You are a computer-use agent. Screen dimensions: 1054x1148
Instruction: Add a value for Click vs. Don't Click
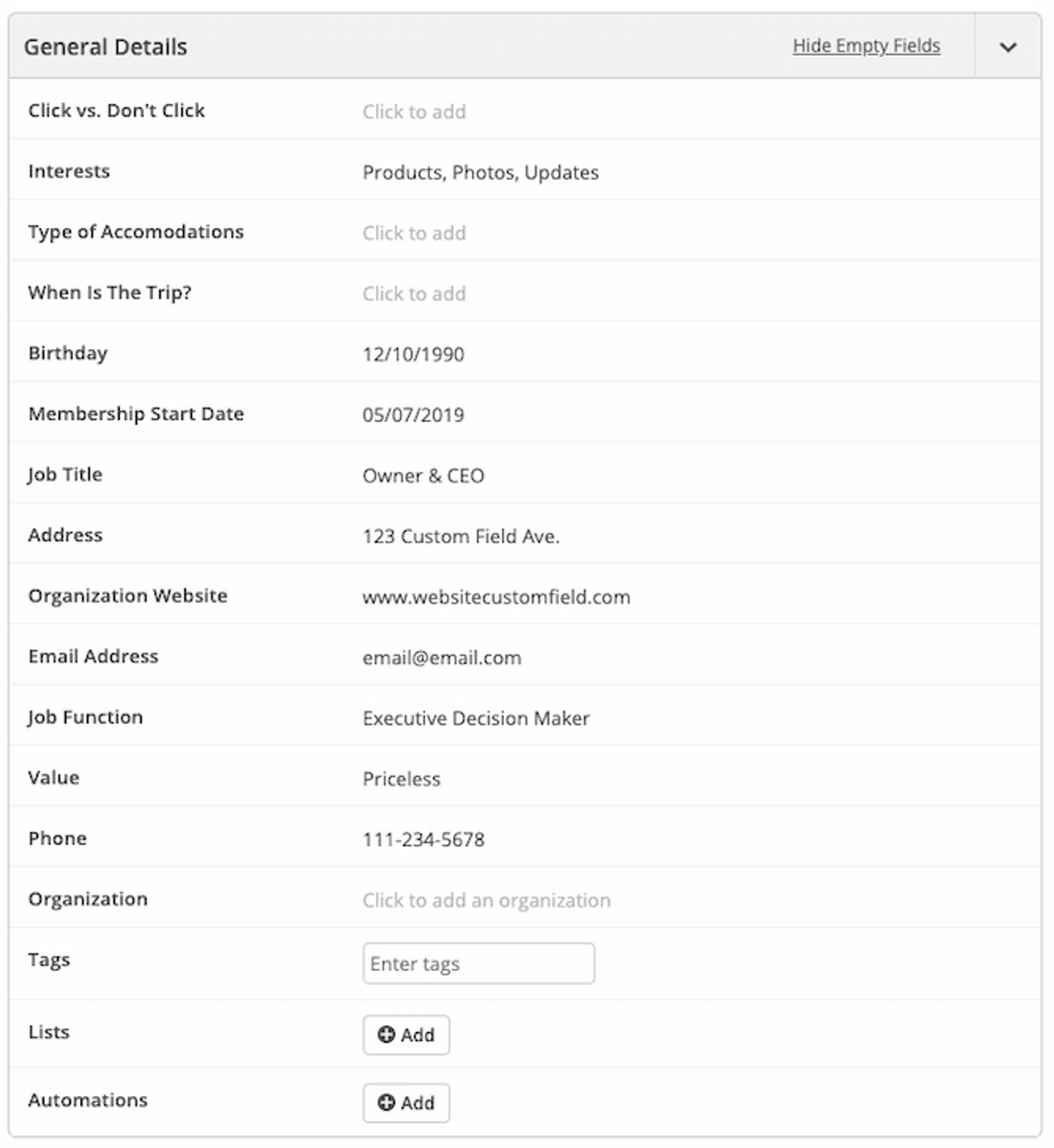[x=414, y=112]
